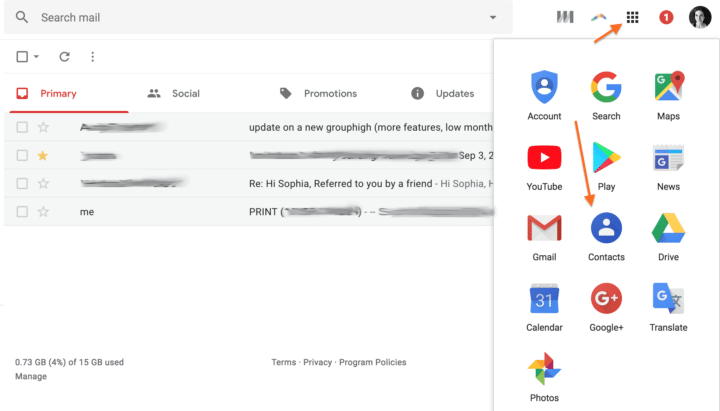Screen dimensions: 720x411
Task: Select checkbox for the email from me
Action: 22,212
